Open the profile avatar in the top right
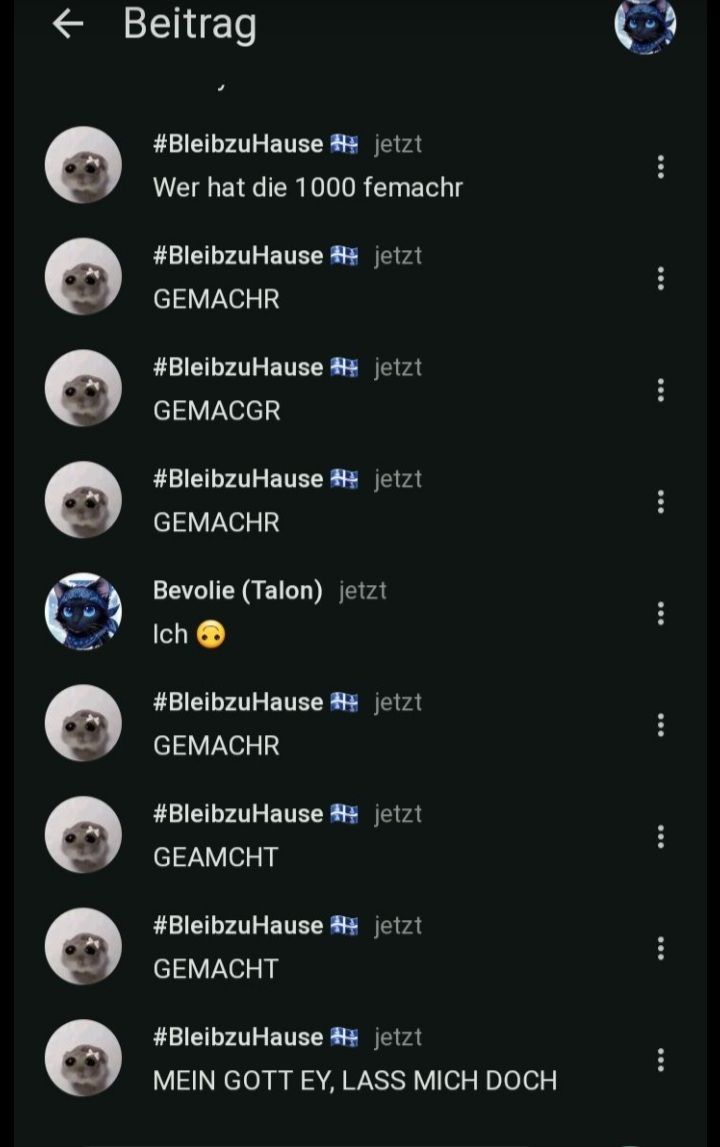Image resolution: width=720 pixels, height=1147 pixels. tap(645, 26)
